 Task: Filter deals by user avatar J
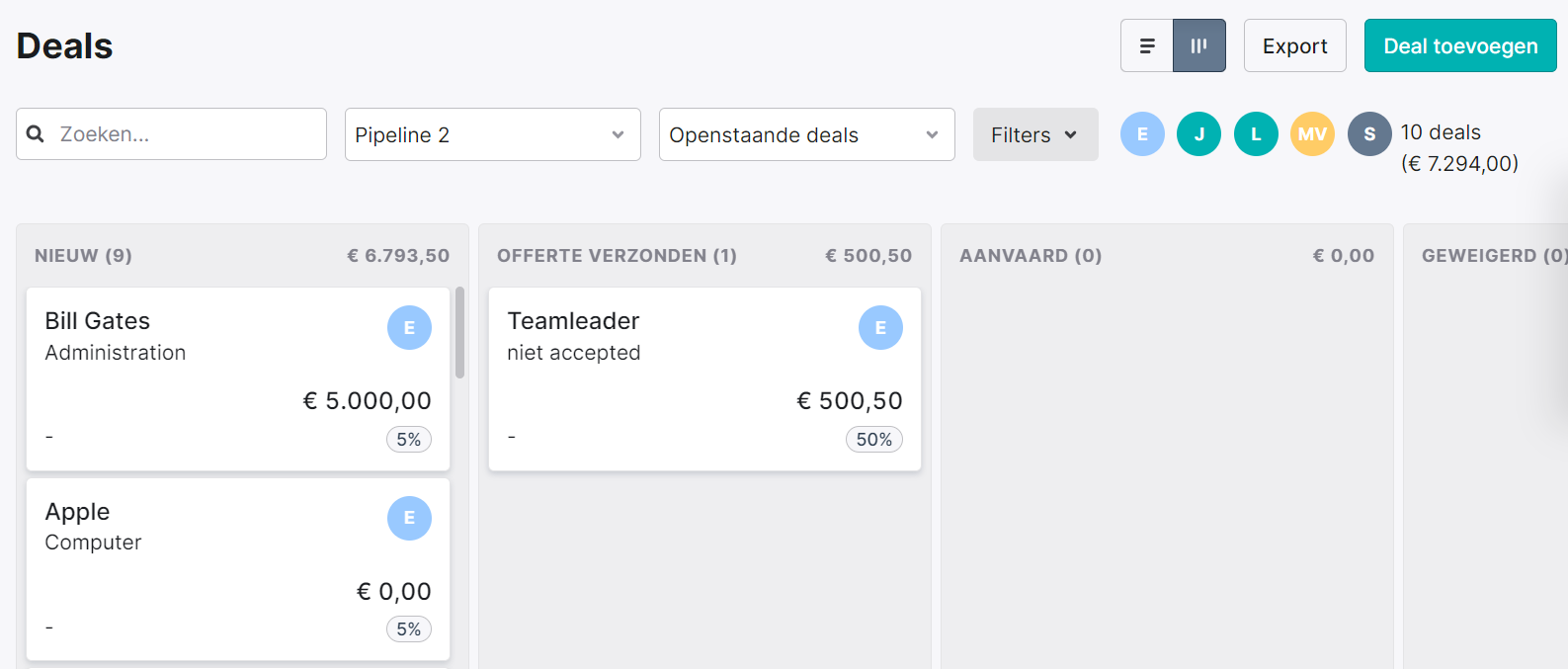(1199, 134)
